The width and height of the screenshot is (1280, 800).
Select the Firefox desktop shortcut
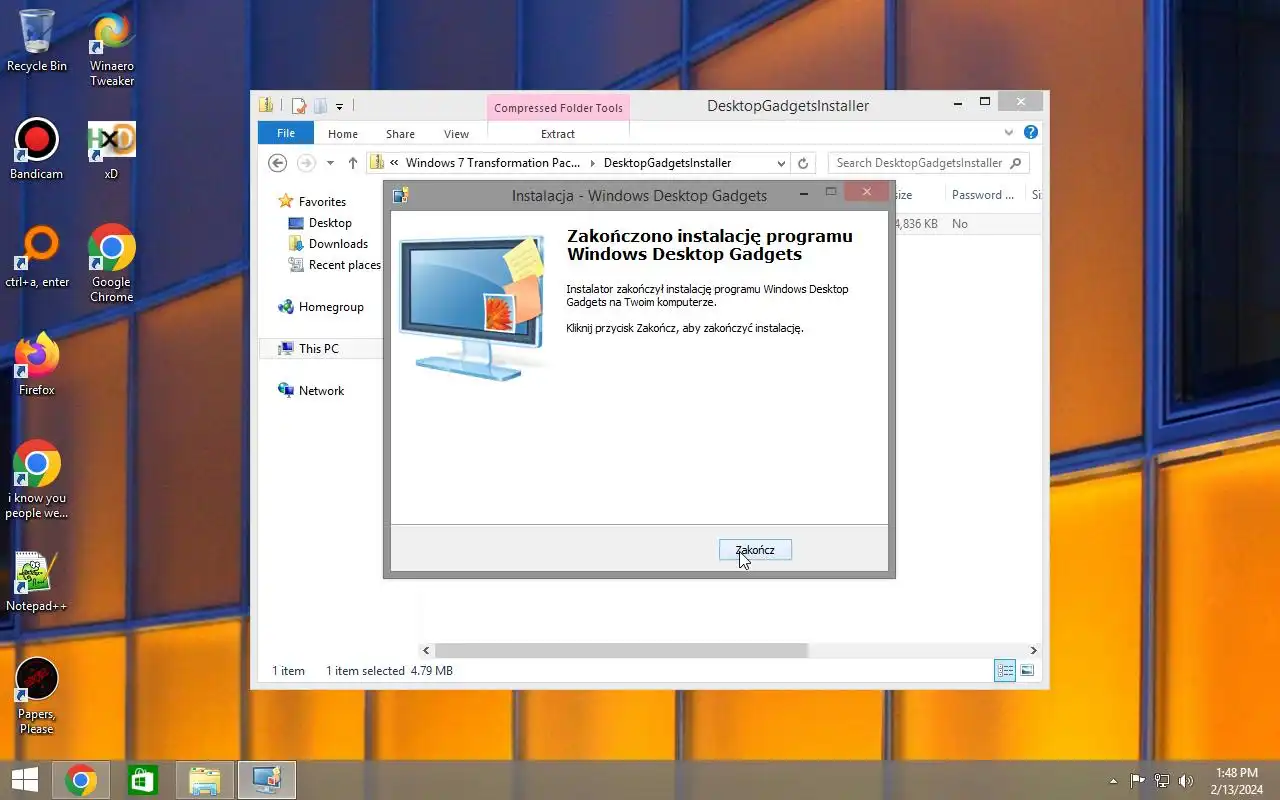[x=37, y=365]
